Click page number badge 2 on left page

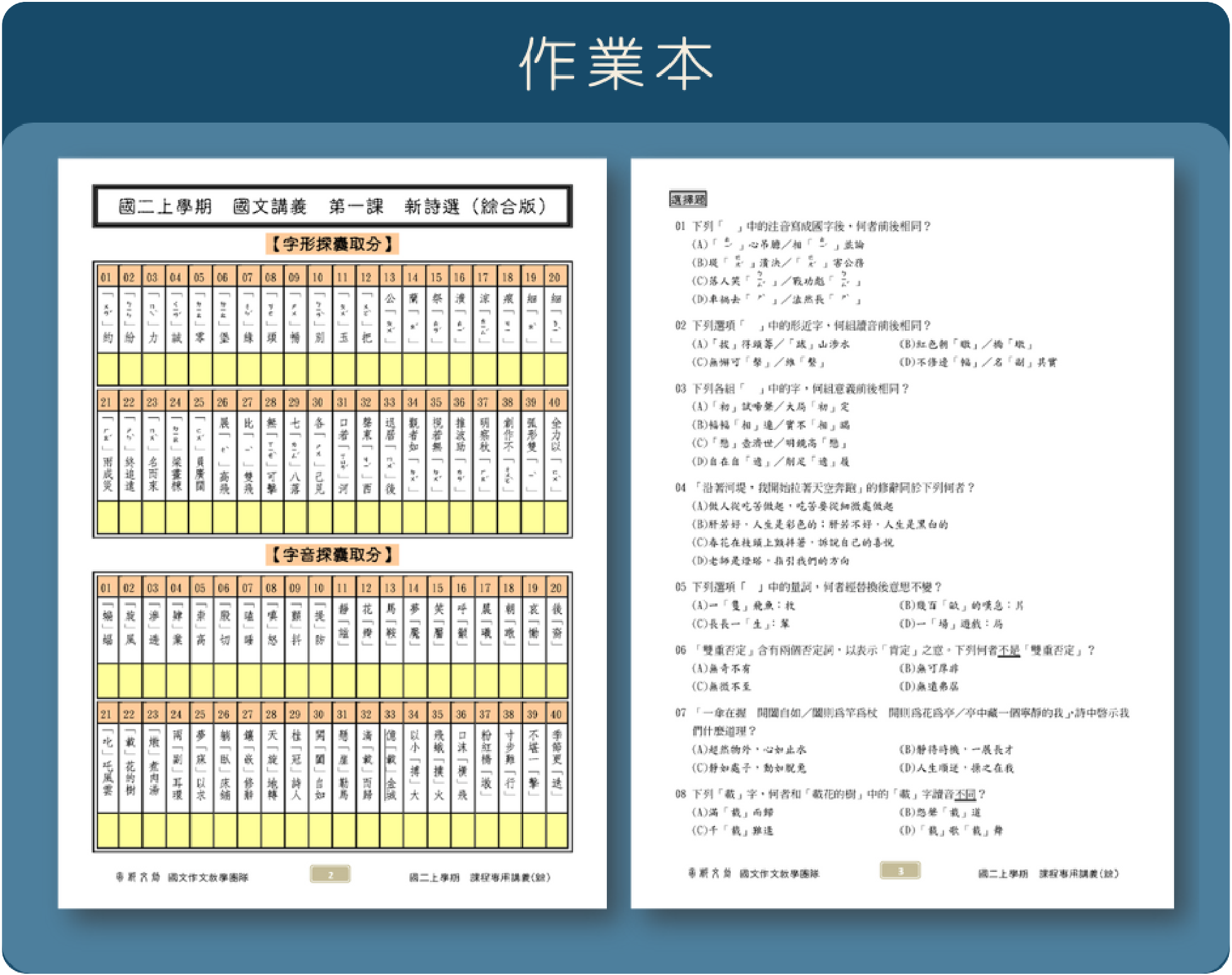click(330, 874)
